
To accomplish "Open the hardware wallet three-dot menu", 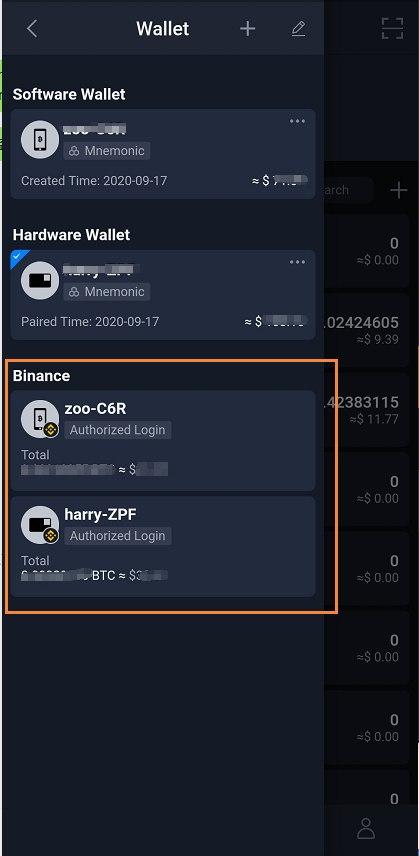I will (297, 262).
